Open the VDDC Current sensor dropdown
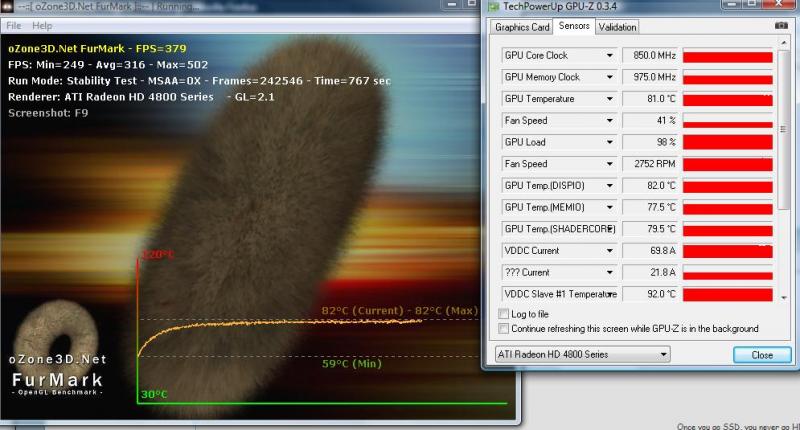The height and width of the screenshot is (430, 800). pos(609,250)
